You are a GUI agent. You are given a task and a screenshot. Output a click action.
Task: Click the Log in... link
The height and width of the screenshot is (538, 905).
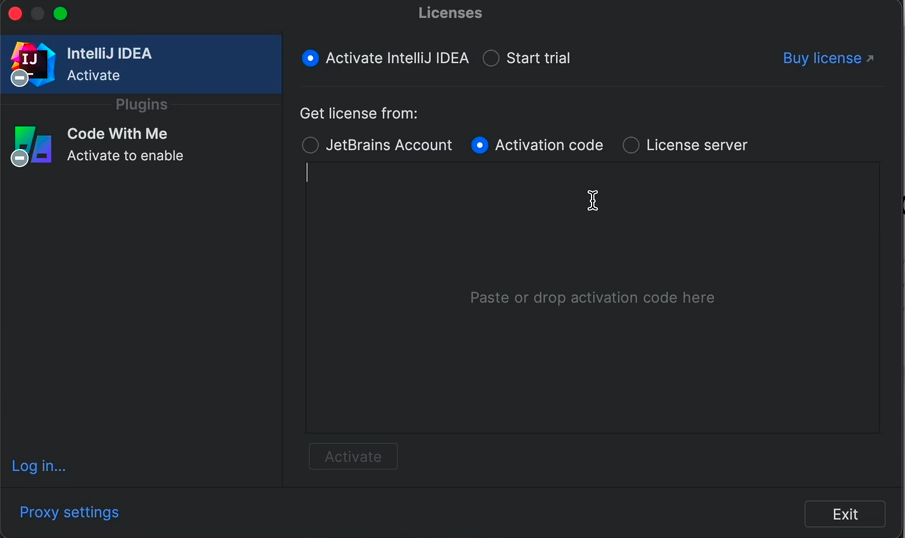39,466
